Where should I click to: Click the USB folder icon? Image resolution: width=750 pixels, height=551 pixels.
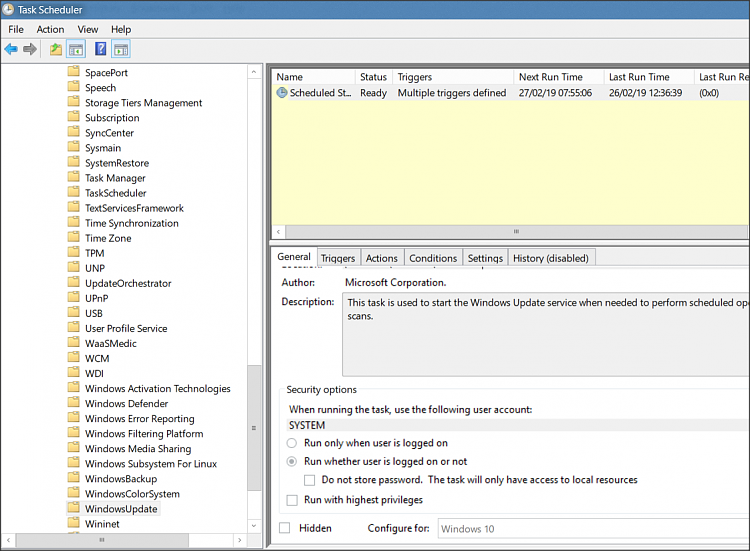tap(73, 313)
